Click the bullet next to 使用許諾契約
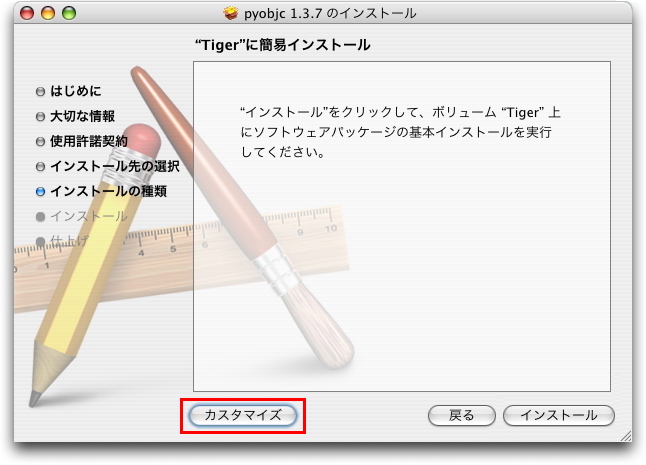Viewport: 646px width, 465px height. [x=40, y=142]
